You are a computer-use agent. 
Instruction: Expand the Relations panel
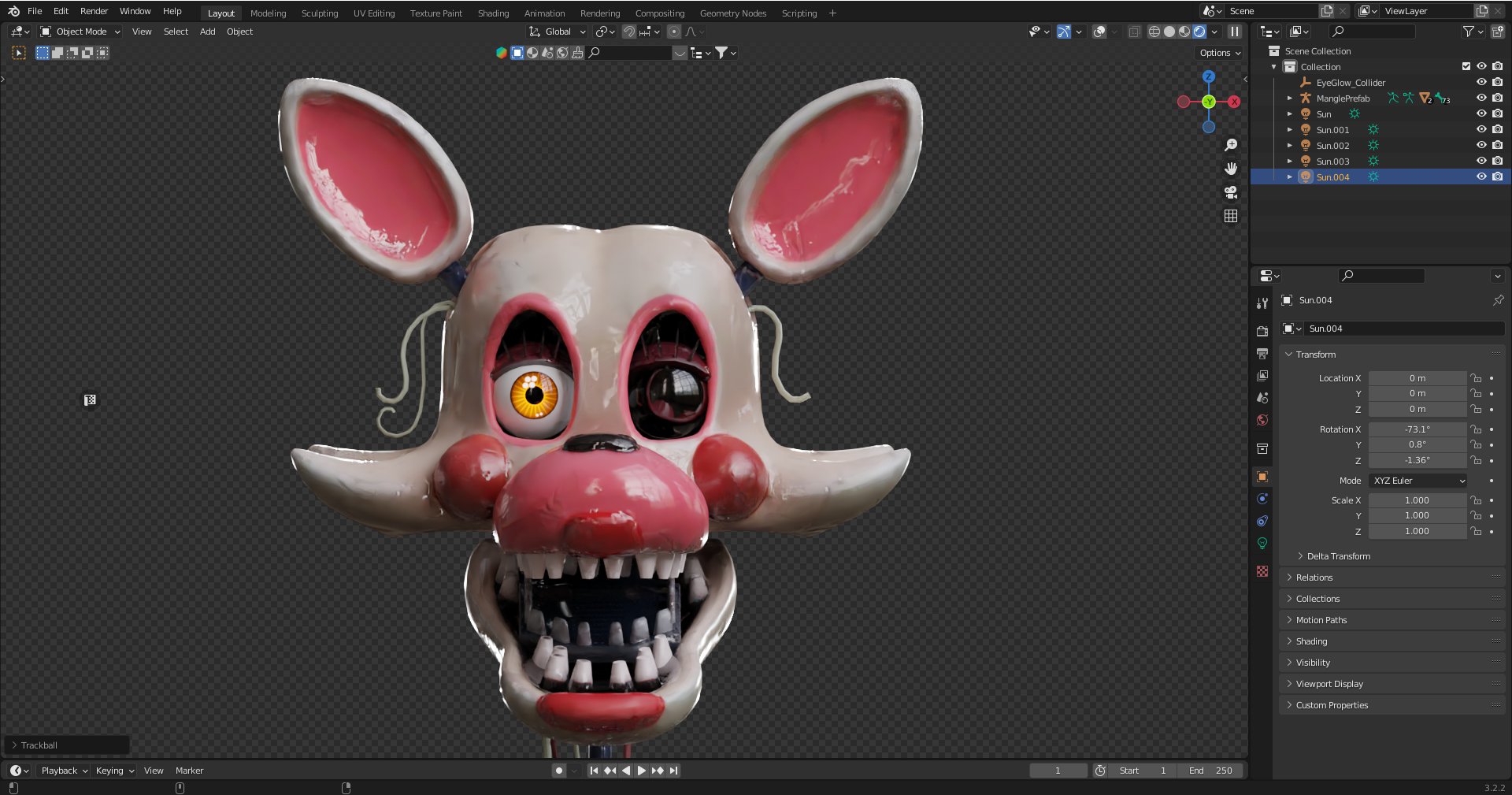pos(1392,578)
